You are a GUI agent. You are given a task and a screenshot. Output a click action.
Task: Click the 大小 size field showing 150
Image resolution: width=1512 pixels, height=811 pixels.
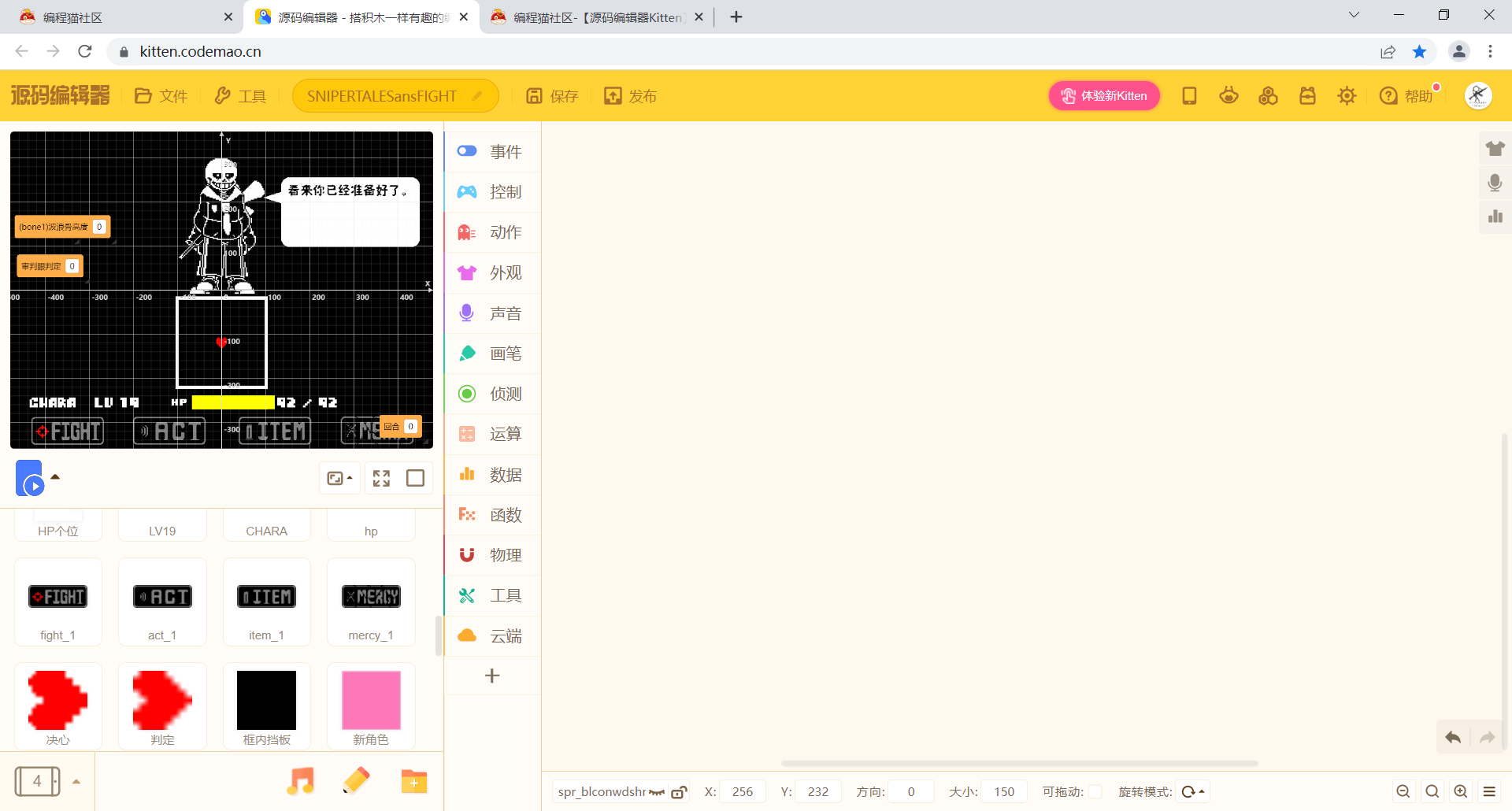[1004, 791]
